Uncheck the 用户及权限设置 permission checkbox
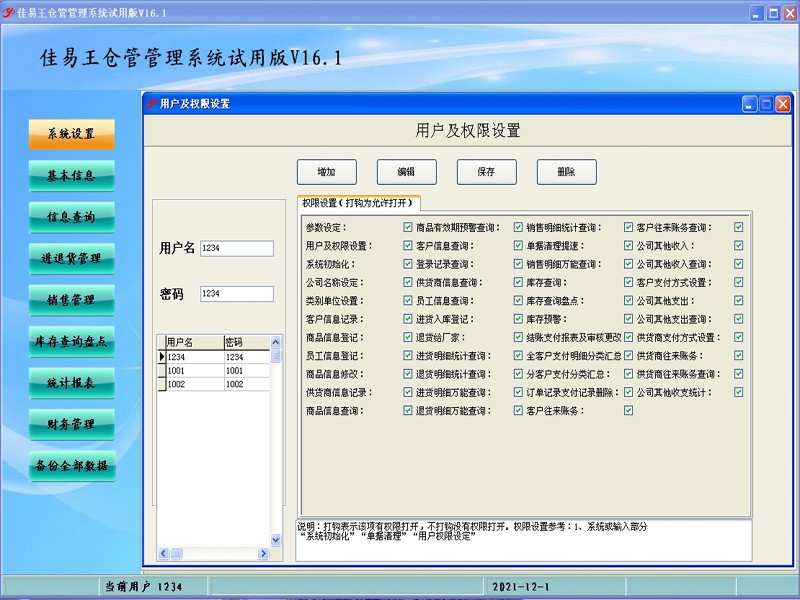This screenshot has width=800, height=600. 408,245
